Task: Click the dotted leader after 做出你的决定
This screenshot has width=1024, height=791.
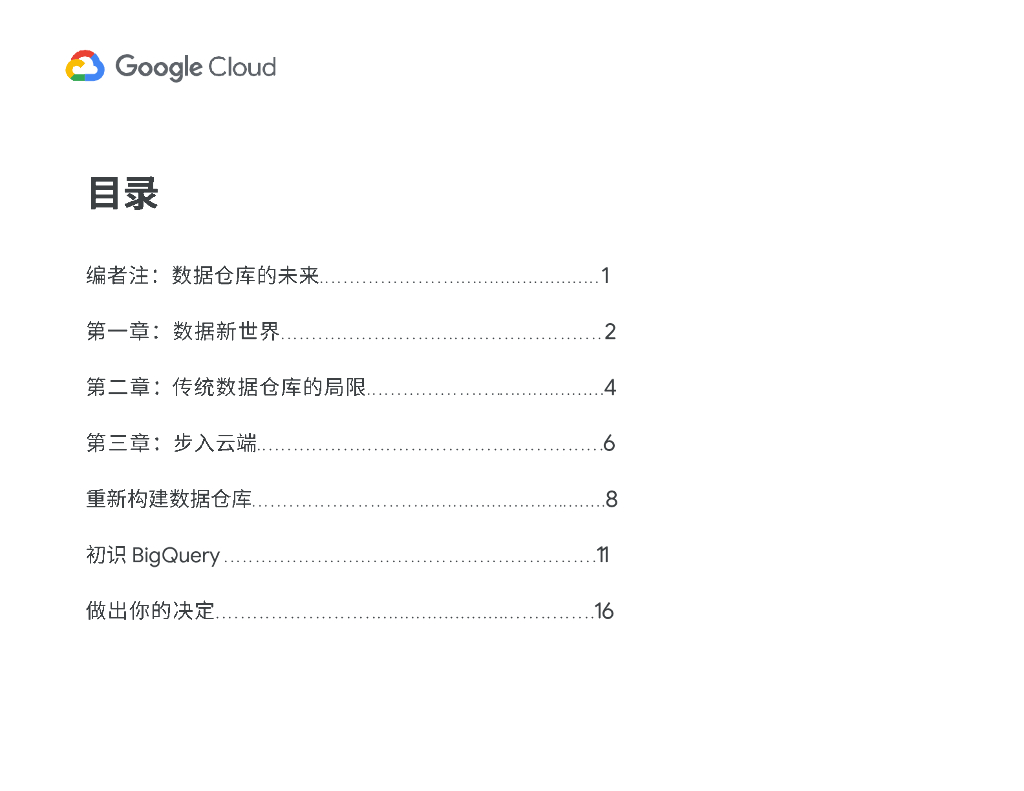Action: coord(404,615)
